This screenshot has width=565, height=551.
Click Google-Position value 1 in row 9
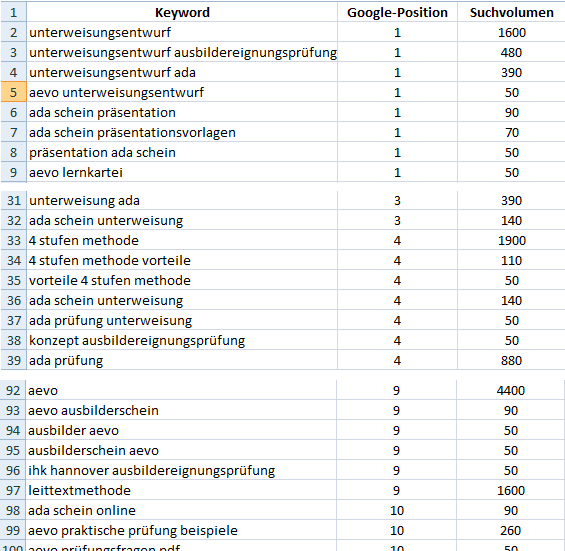point(397,173)
